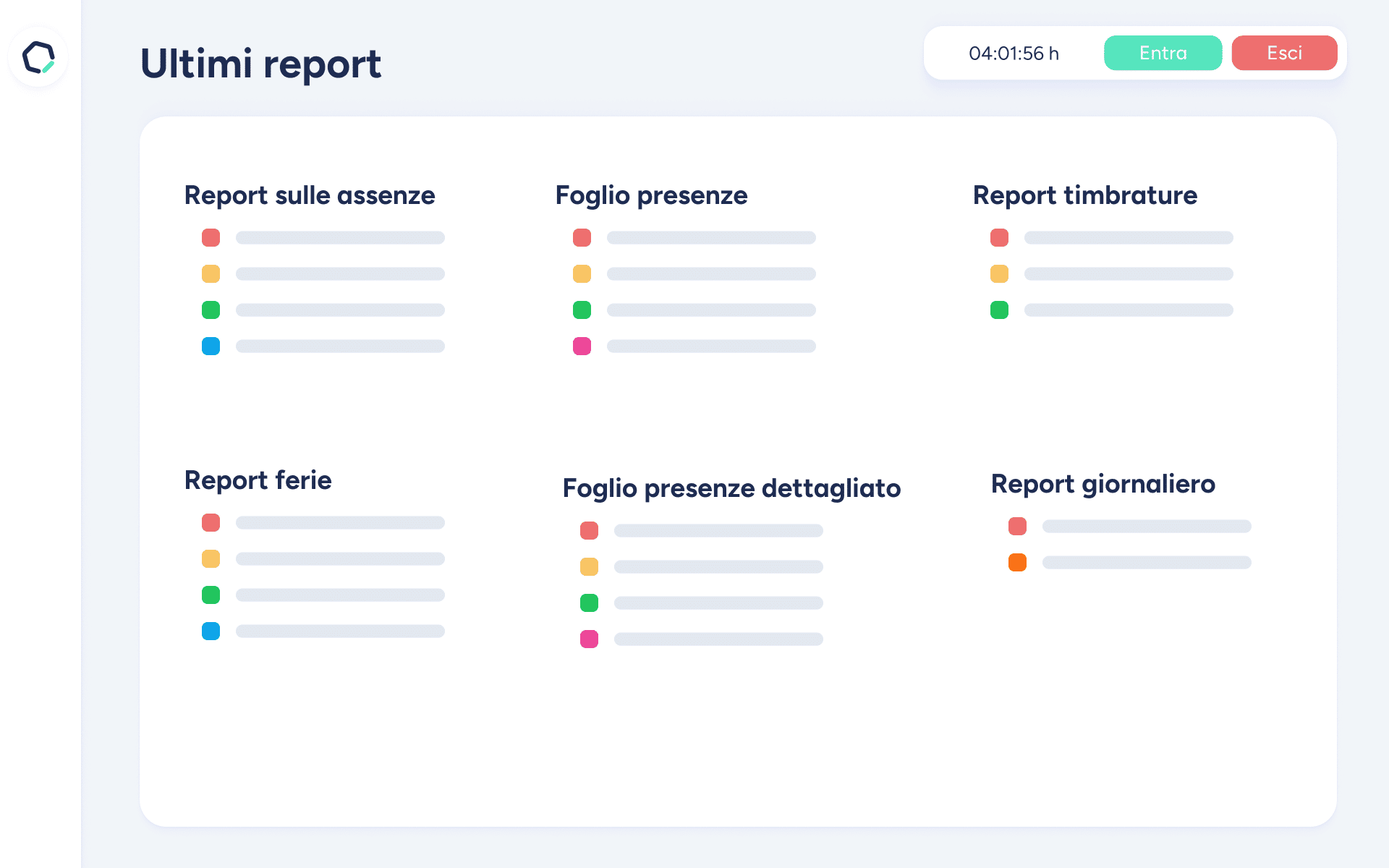Click the blue item icon in Report ferie
The height and width of the screenshot is (868, 1389).
[211, 631]
